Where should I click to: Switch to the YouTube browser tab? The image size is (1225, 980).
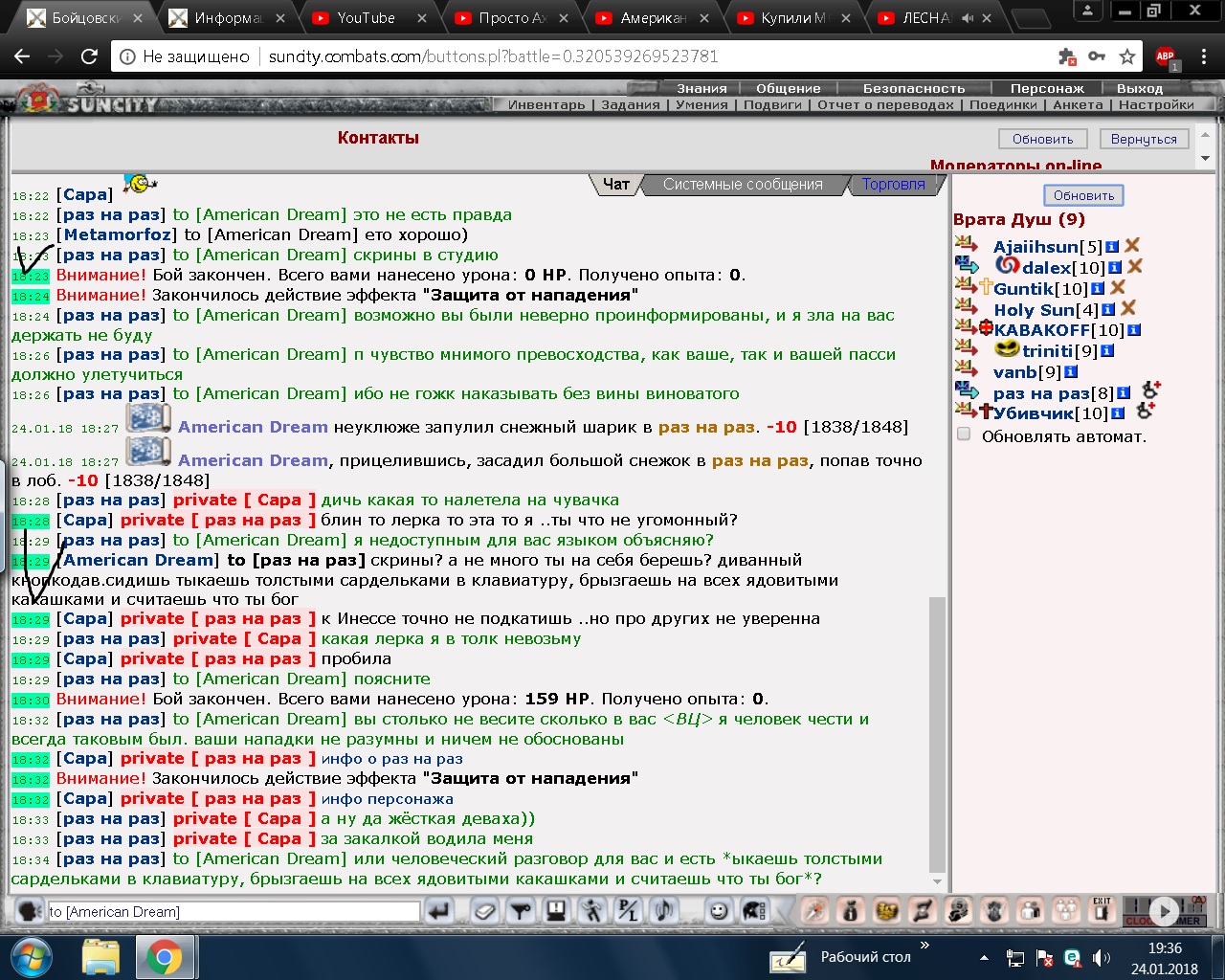[366, 17]
